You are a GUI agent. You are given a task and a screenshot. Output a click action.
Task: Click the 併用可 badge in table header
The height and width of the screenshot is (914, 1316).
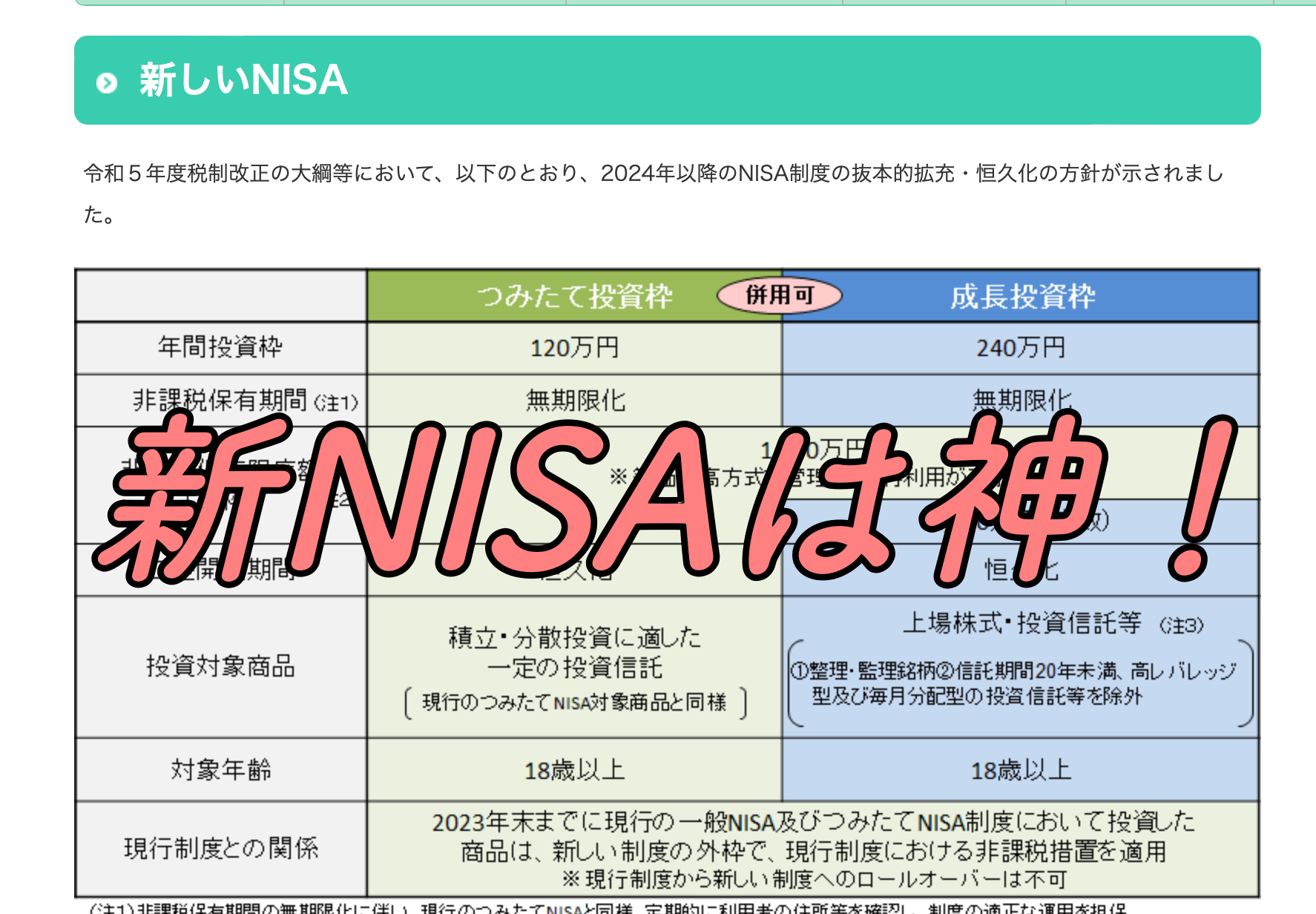point(779,295)
